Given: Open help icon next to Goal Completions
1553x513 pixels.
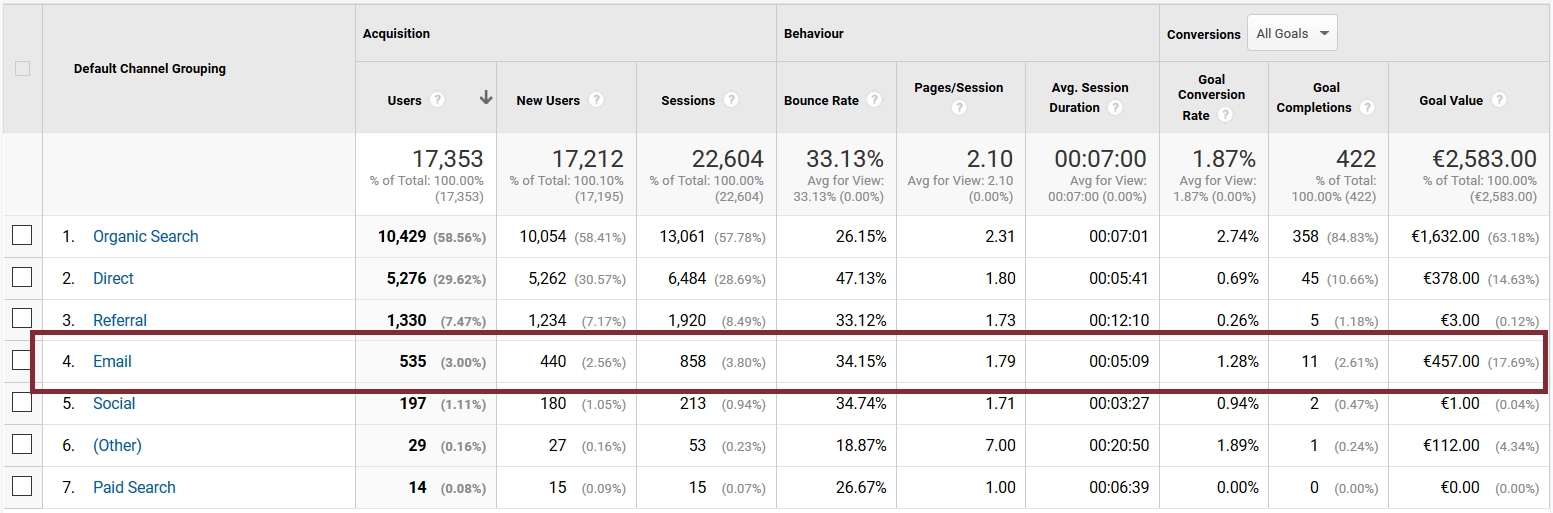Looking at the screenshot, I should click(x=1367, y=108).
